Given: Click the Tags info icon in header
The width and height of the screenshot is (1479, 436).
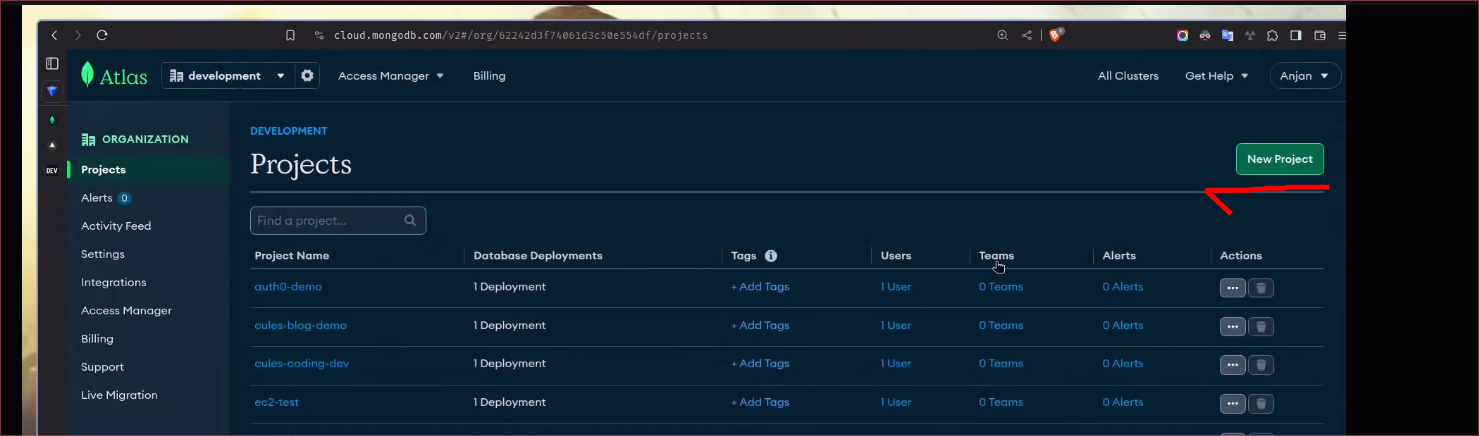Looking at the screenshot, I should 771,256.
